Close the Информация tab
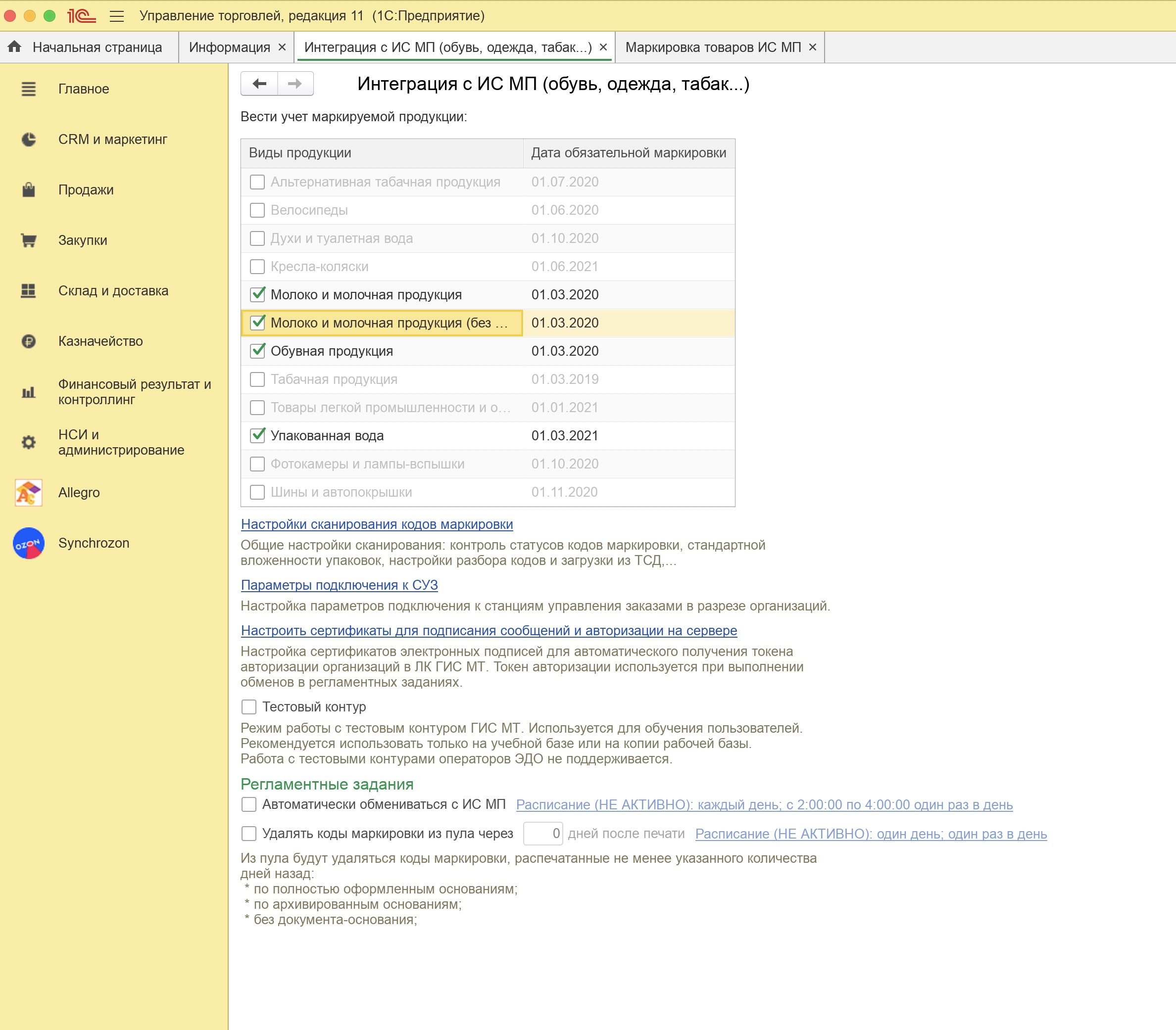Image resolution: width=1176 pixels, height=1030 pixels. click(282, 47)
